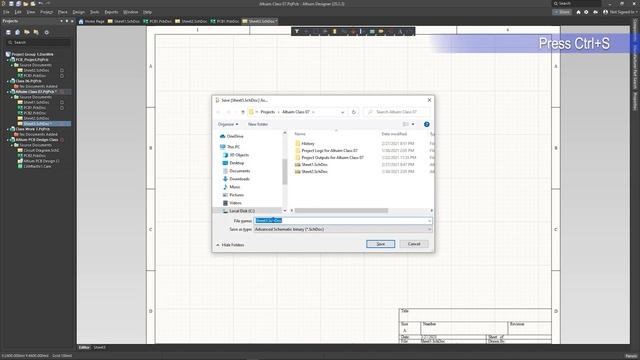Image resolution: width=640 pixels, height=360 pixels.
Task: Go up one folder level in the Save dialog
Action: point(243,112)
